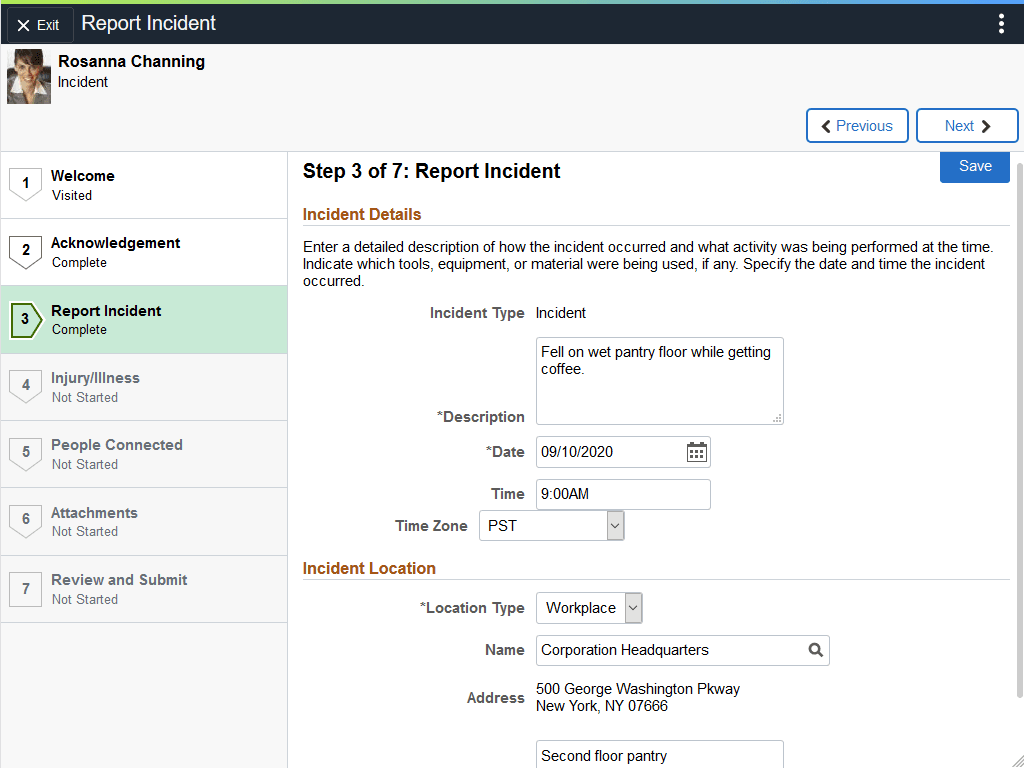1024x768 pixels.
Task: Click the Save button
Action: tap(974, 167)
